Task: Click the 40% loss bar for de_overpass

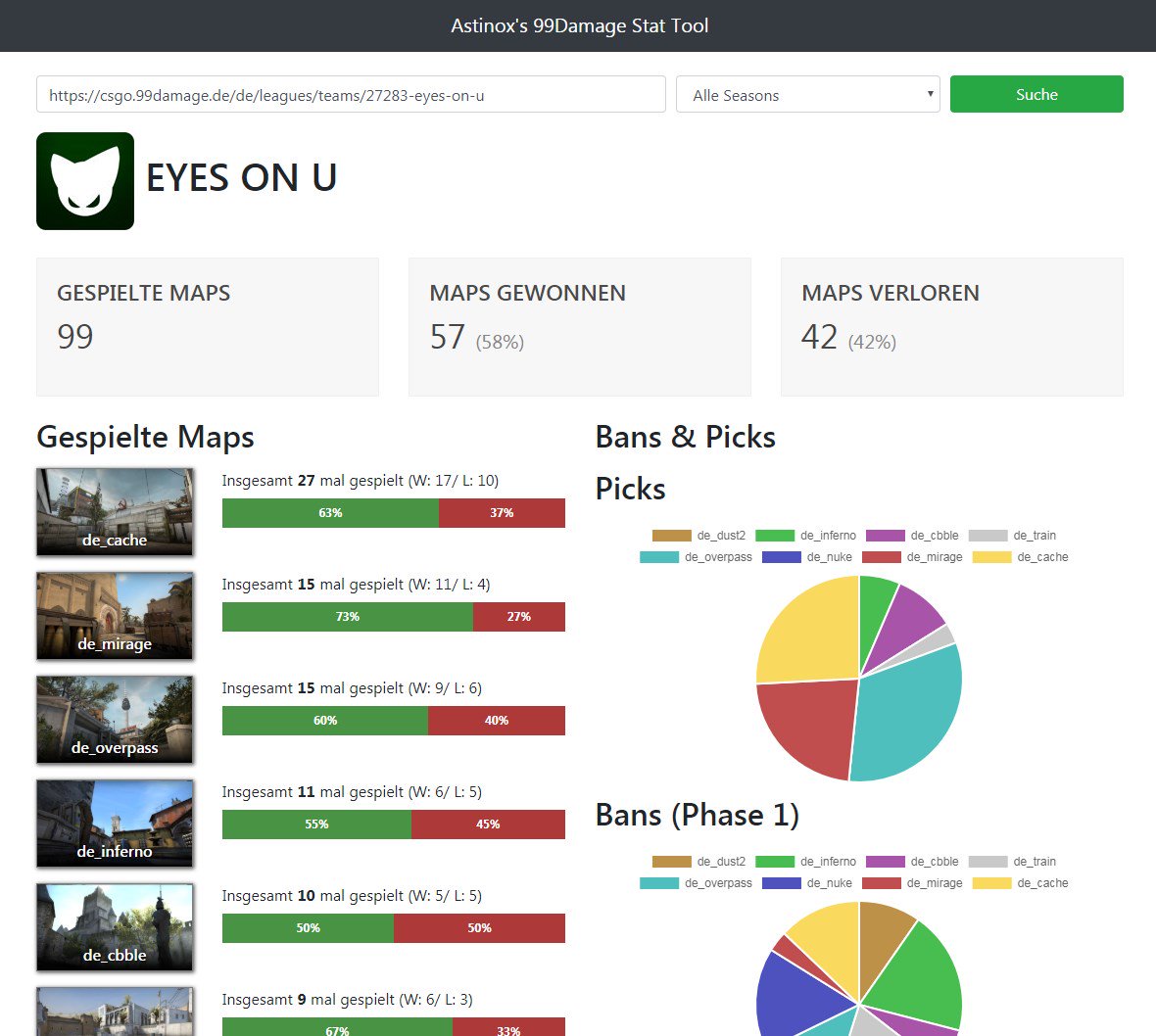Action: (497, 721)
